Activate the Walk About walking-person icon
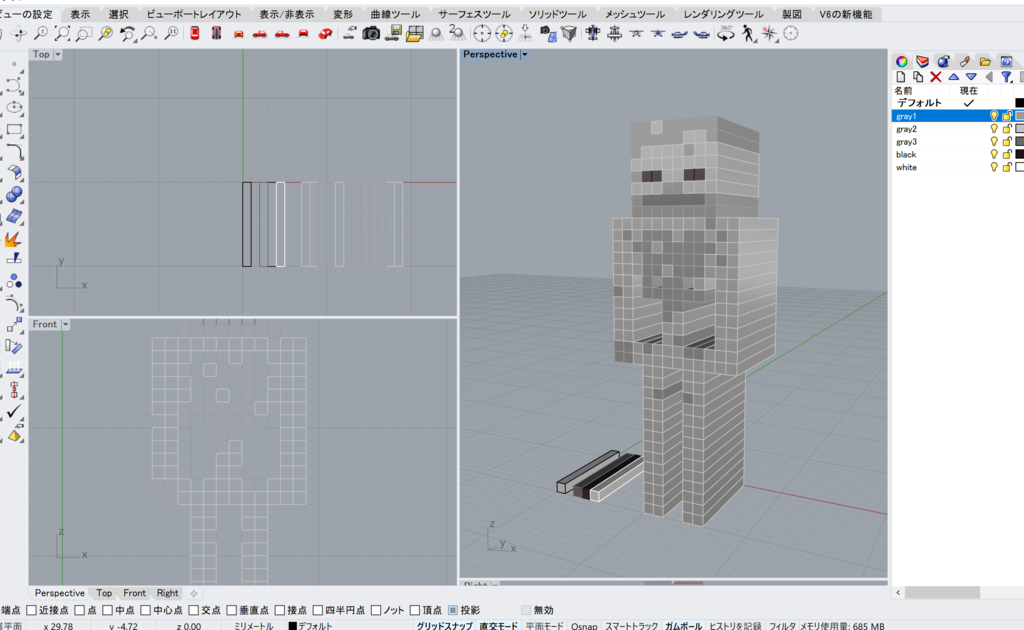This screenshot has height=630, width=1024. pyautogui.click(x=748, y=34)
